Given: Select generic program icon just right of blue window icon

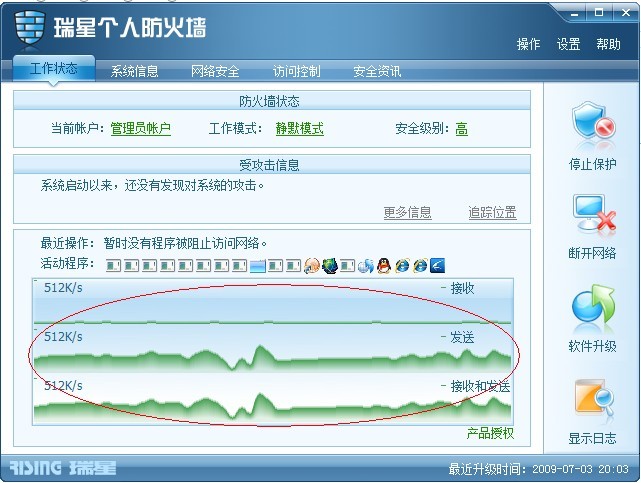Looking at the screenshot, I should [x=275, y=266].
